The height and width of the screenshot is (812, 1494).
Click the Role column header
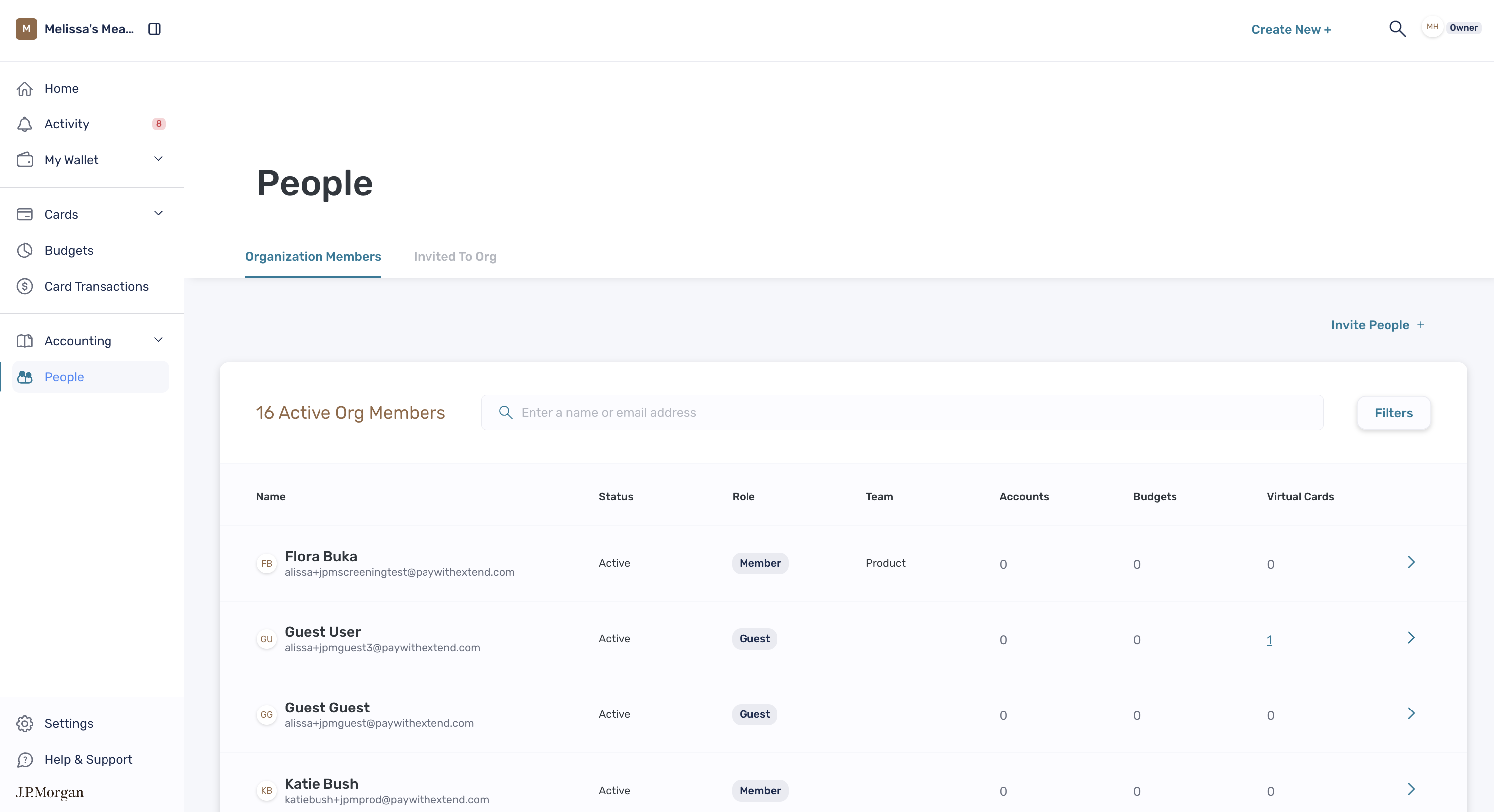click(x=743, y=497)
